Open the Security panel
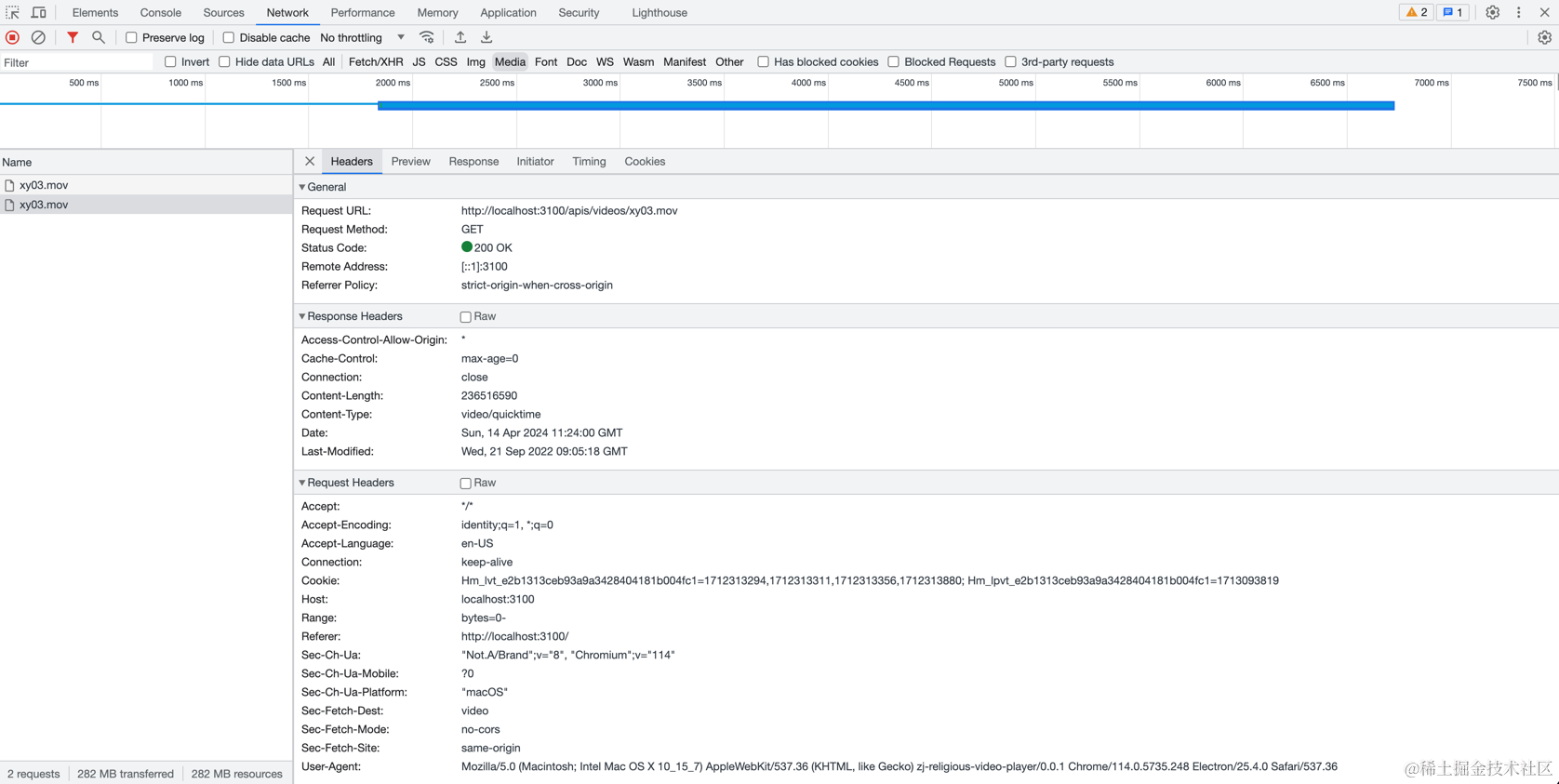1559x784 pixels. point(579,12)
